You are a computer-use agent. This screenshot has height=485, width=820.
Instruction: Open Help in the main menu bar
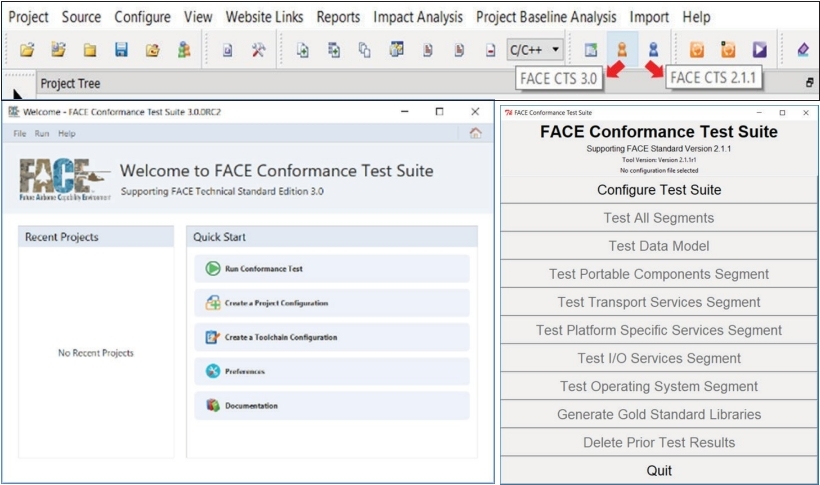click(696, 17)
